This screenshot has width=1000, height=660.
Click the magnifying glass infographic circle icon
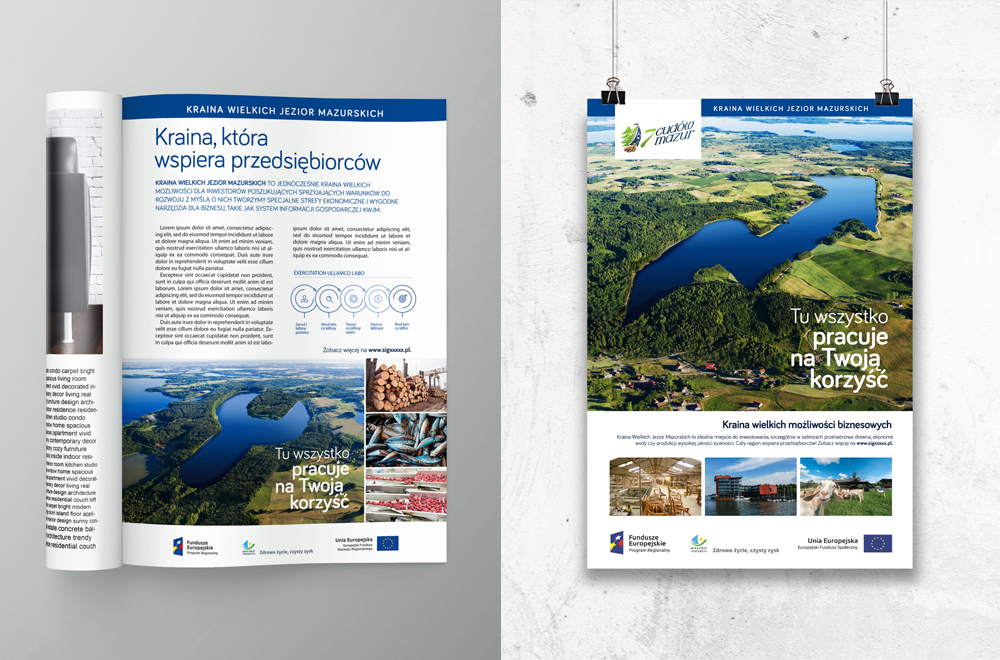tap(328, 298)
